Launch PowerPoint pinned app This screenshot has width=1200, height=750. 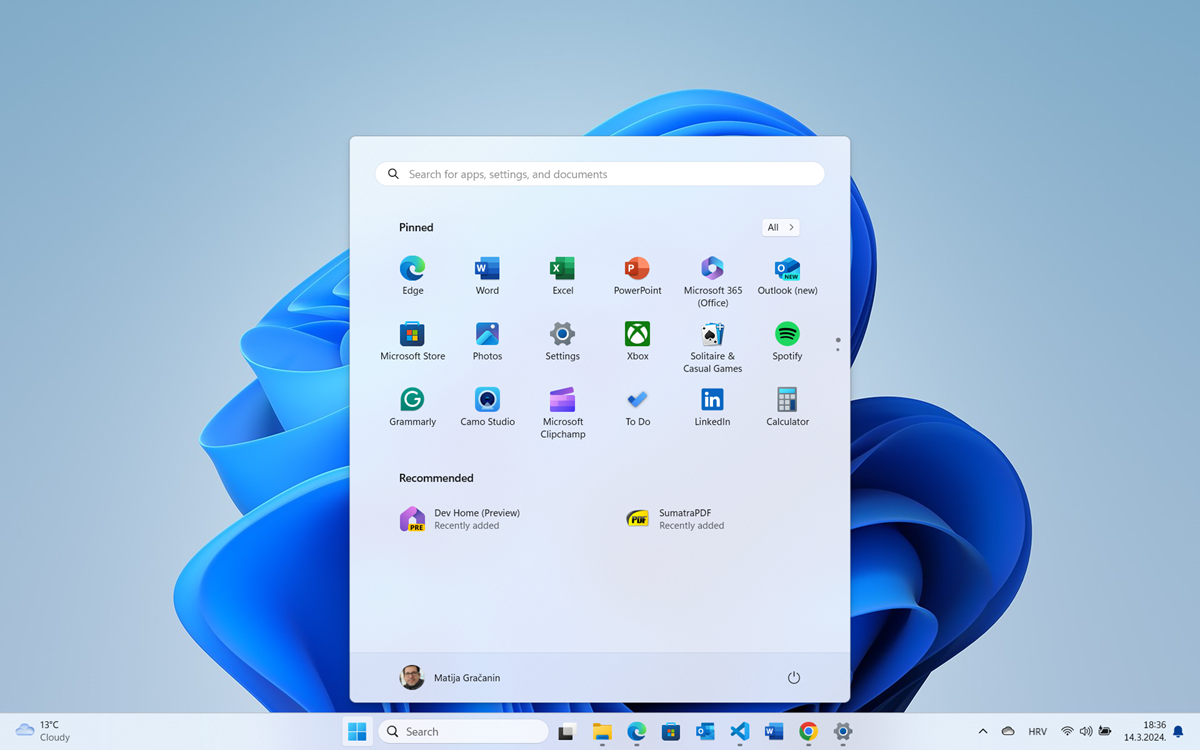(x=637, y=275)
